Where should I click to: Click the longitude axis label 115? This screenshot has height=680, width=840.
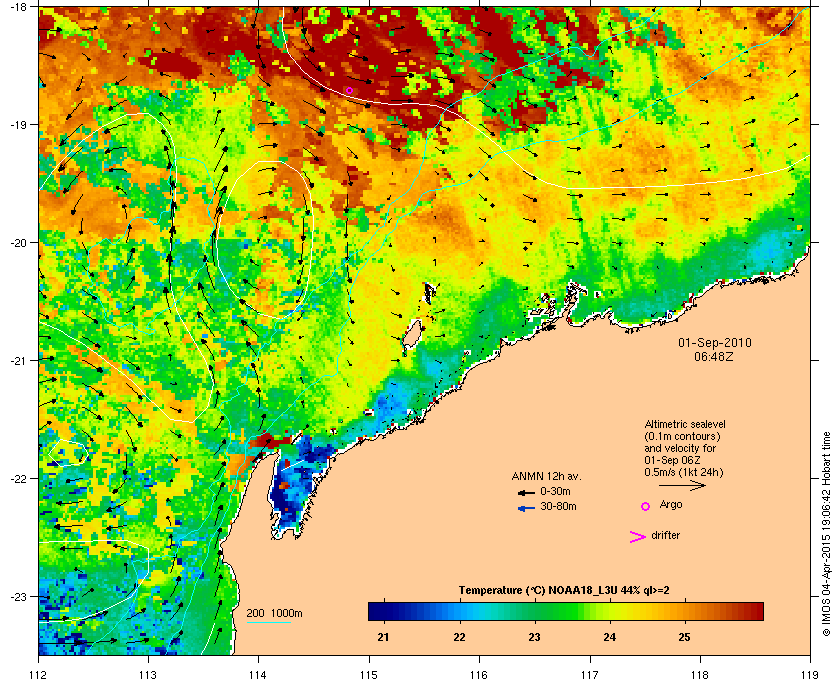369,675
